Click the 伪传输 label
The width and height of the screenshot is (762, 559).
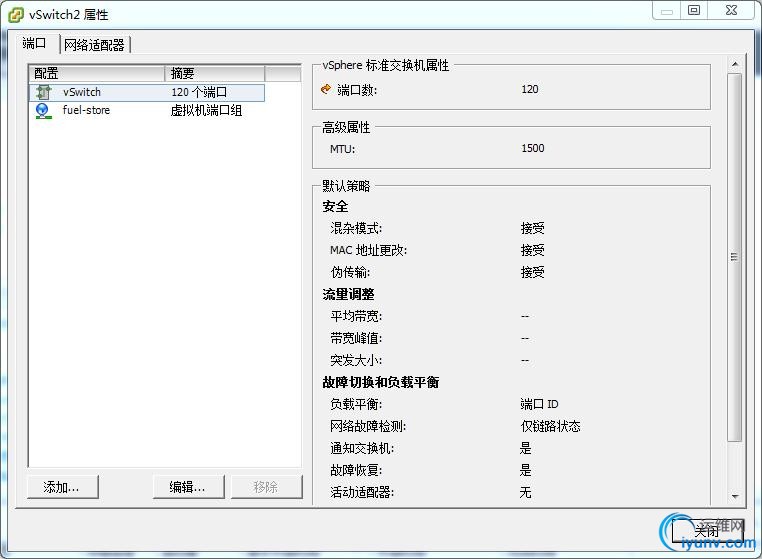click(350, 272)
